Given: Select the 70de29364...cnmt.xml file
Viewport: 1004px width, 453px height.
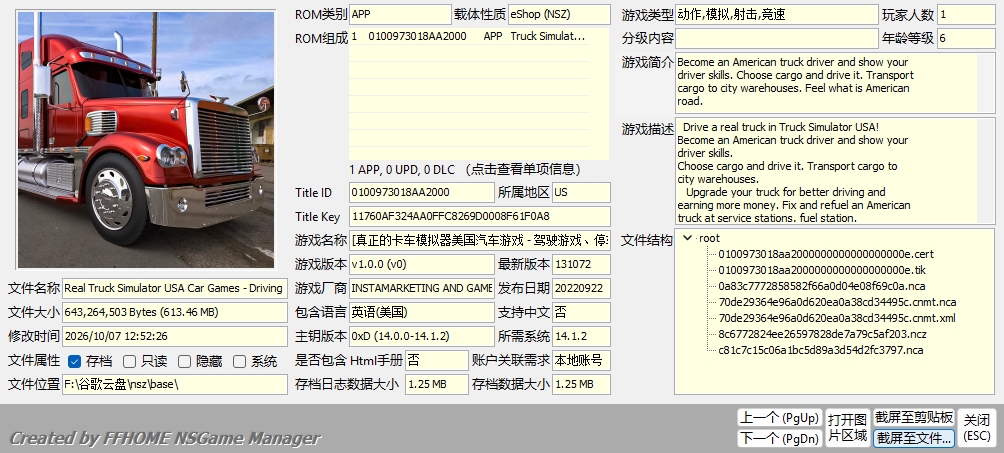Looking at the screenshot, I should click(836, 318).
